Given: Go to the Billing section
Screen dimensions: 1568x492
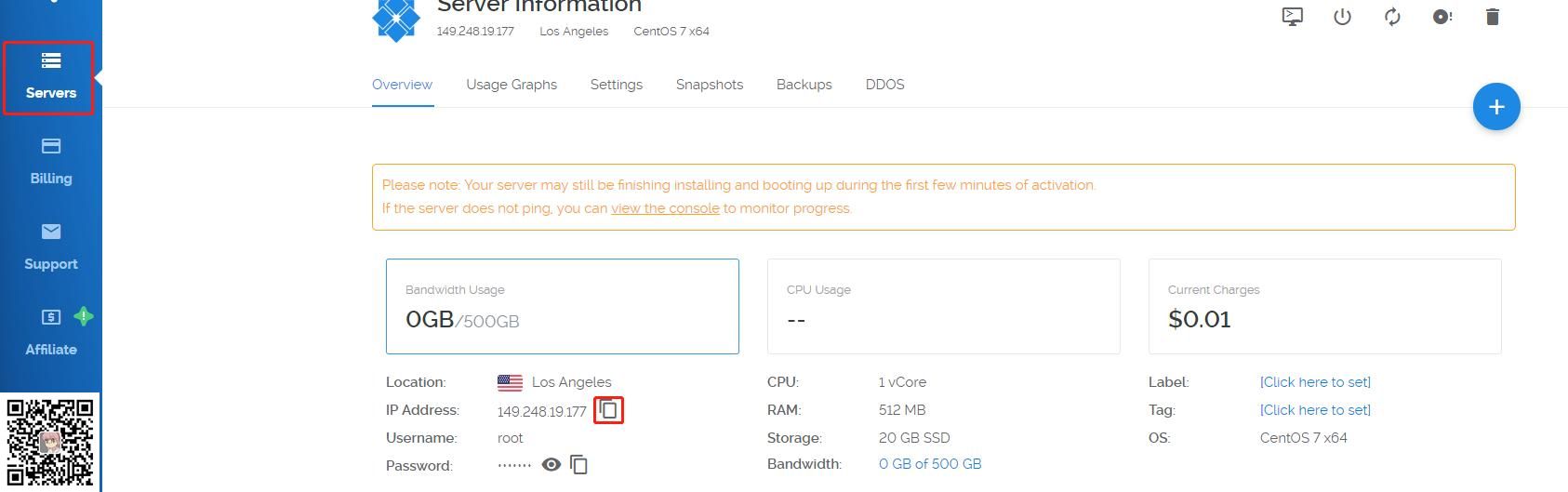Looking at the screenshot, I should (50, 161).
